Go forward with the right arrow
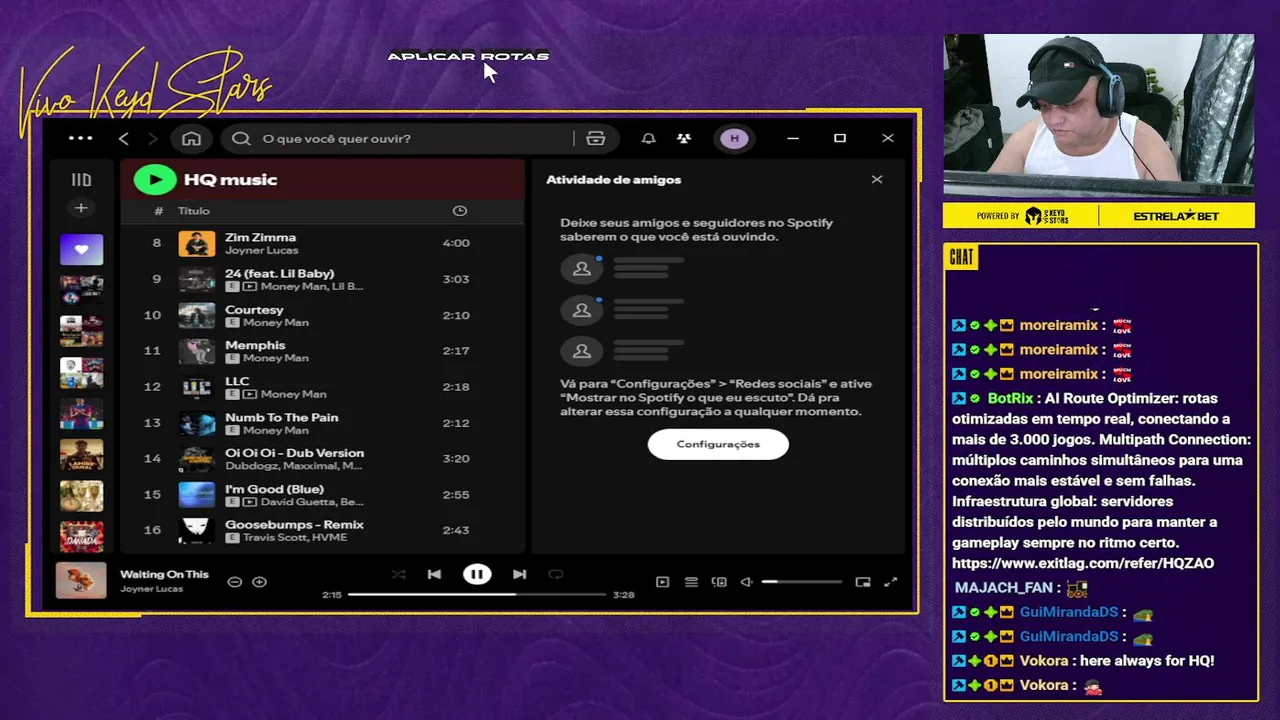This screenshot has width=1280, height=720. (153, 138)
